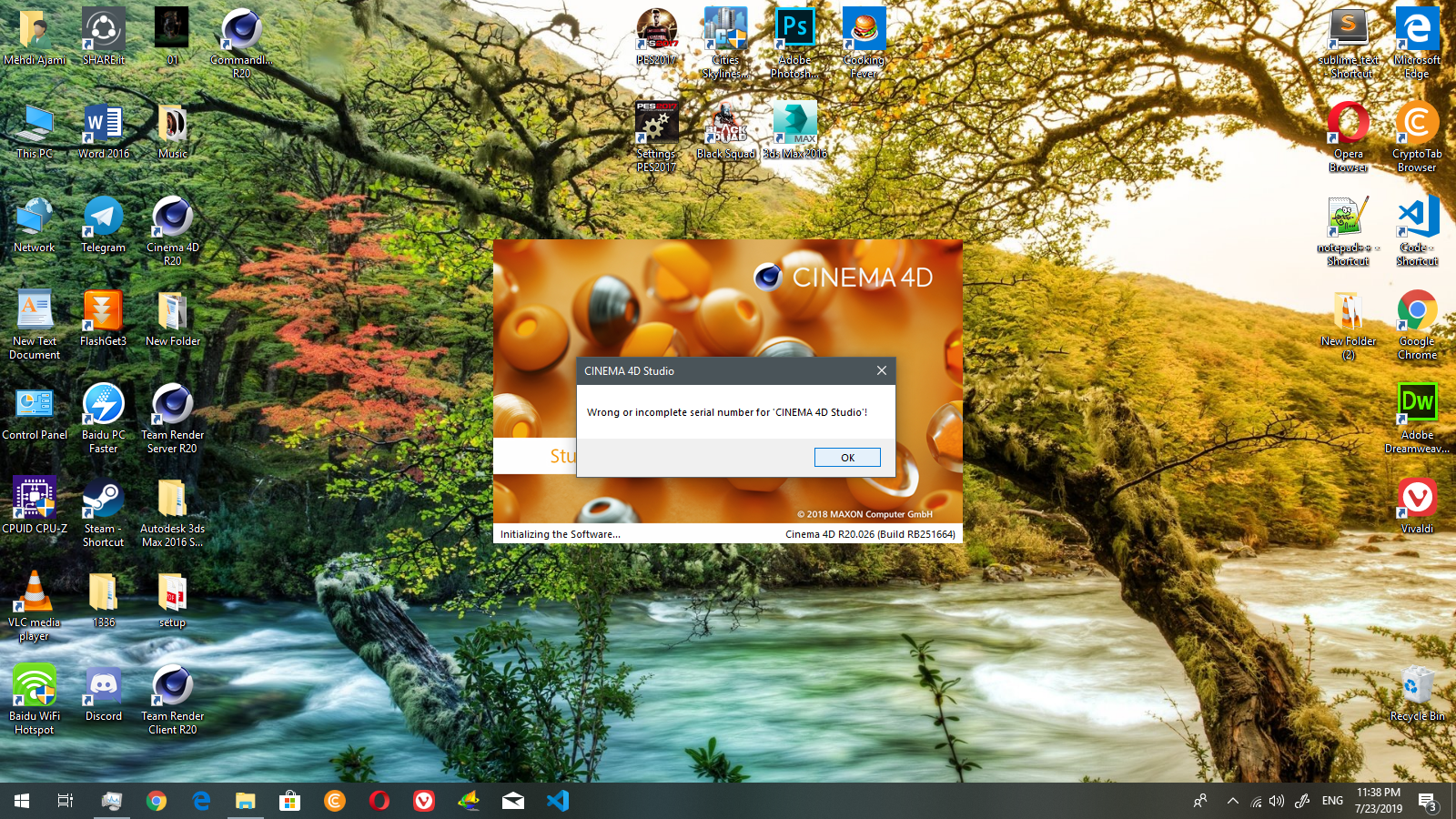Select the Google Chrome desktop icon
This screenshot has width=1456, height=819.
pyautogui.click(x=1417, y=324)
